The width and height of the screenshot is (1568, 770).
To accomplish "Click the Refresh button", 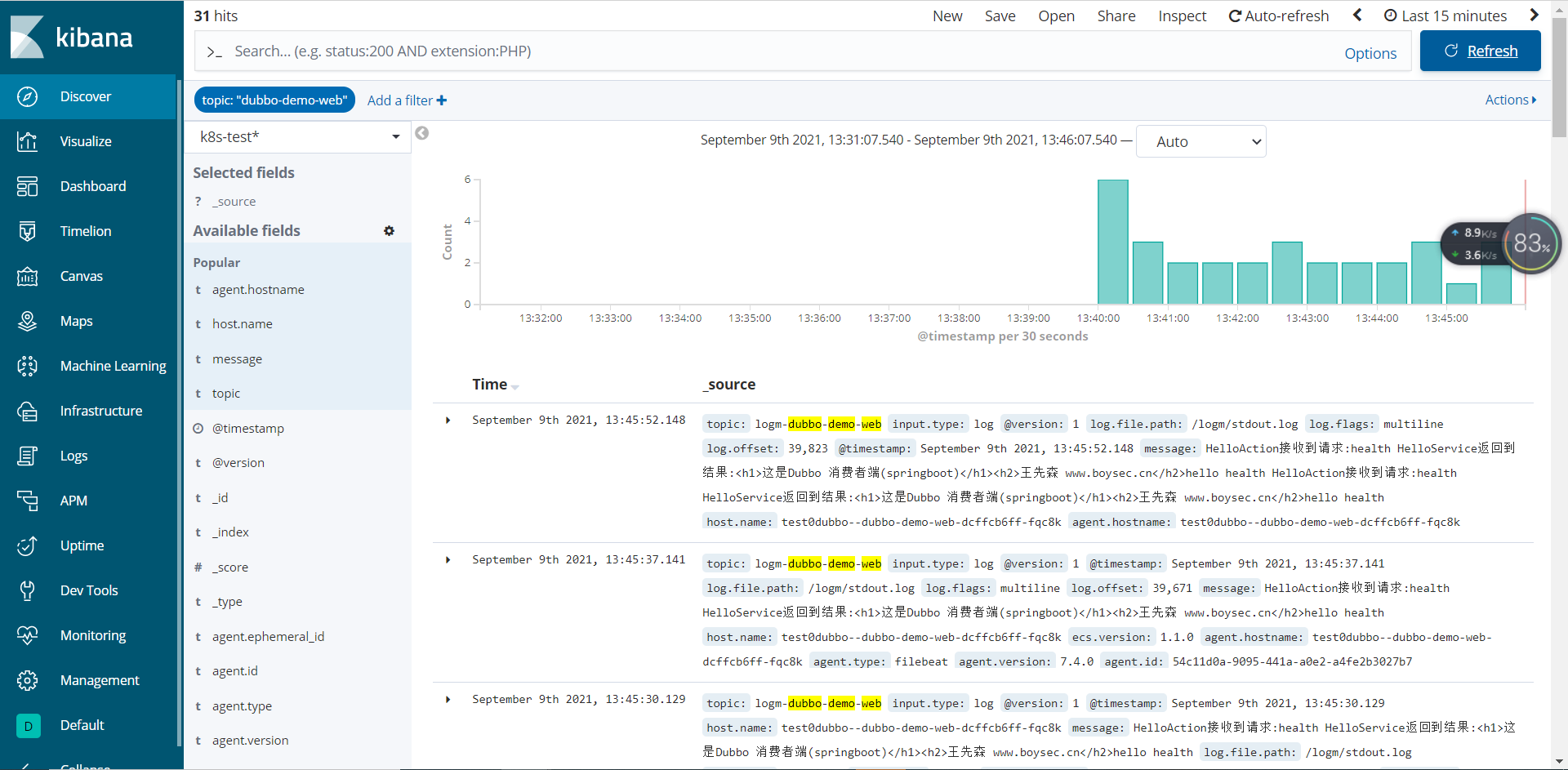I will click(1480, 51).
